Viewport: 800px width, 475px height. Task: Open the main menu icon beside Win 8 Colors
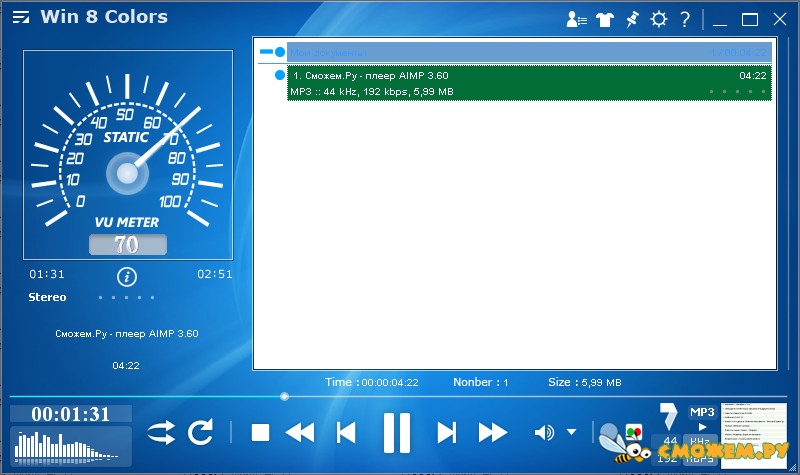(21, 17)
